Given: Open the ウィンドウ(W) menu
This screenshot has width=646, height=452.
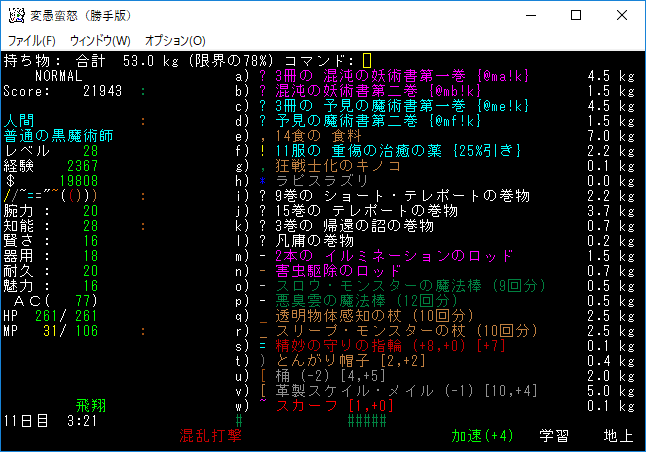Looking at the screenshot, I should 100,40.
